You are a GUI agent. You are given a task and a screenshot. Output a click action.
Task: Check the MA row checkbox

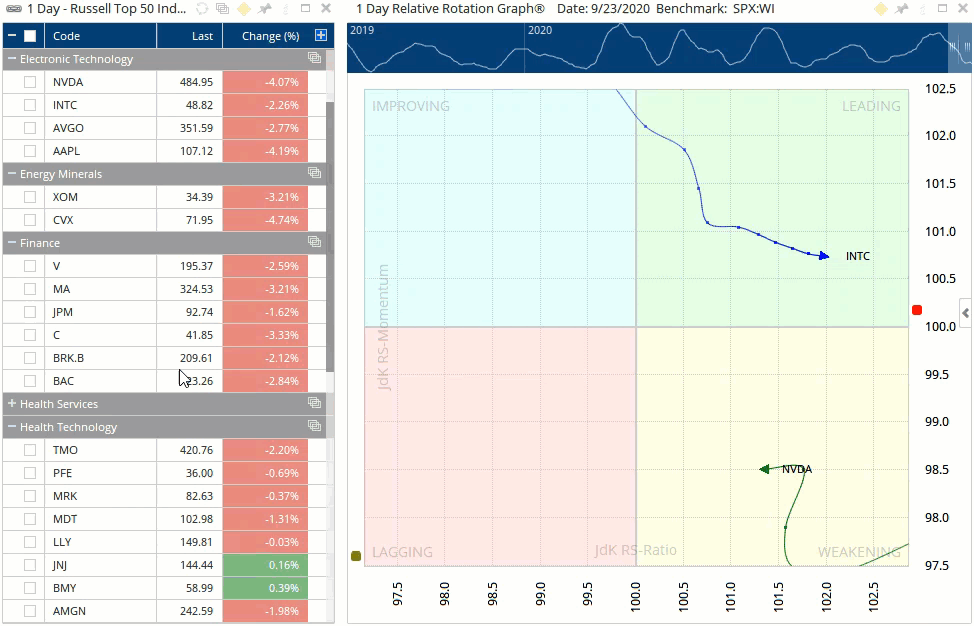[x=30, y=289]
